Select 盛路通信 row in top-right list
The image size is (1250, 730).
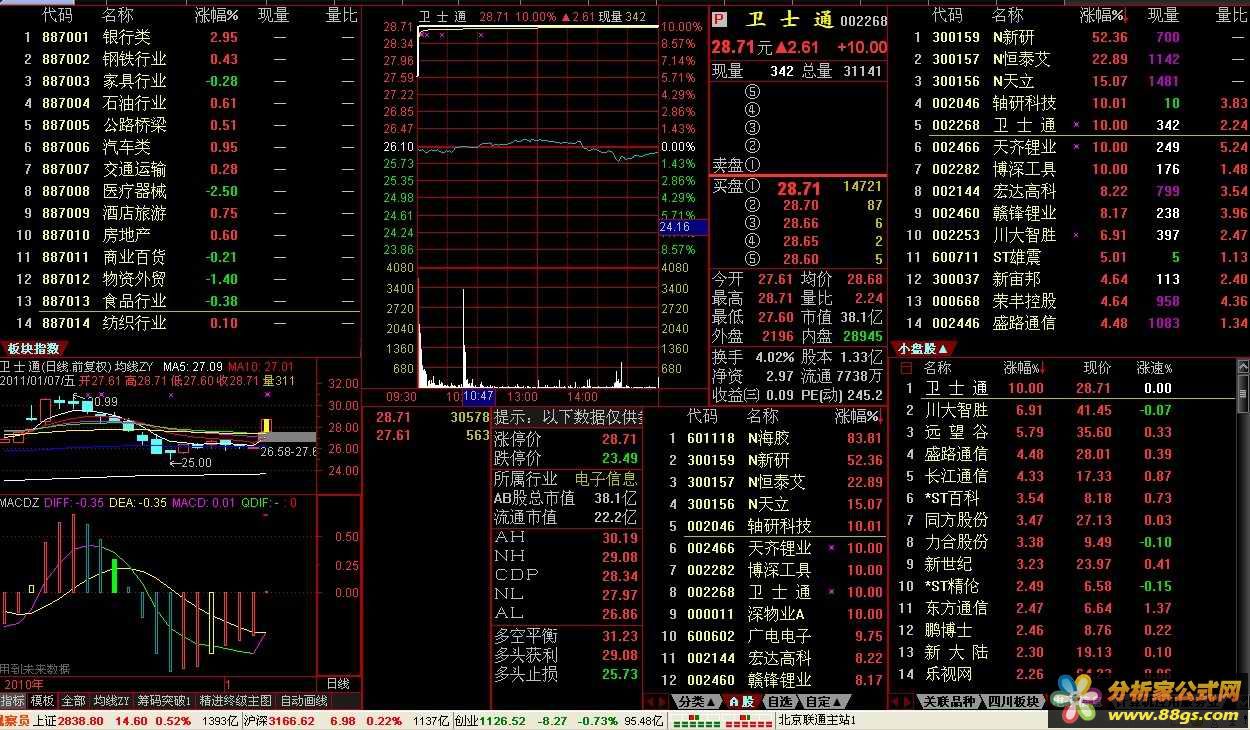pos(1070,323)
